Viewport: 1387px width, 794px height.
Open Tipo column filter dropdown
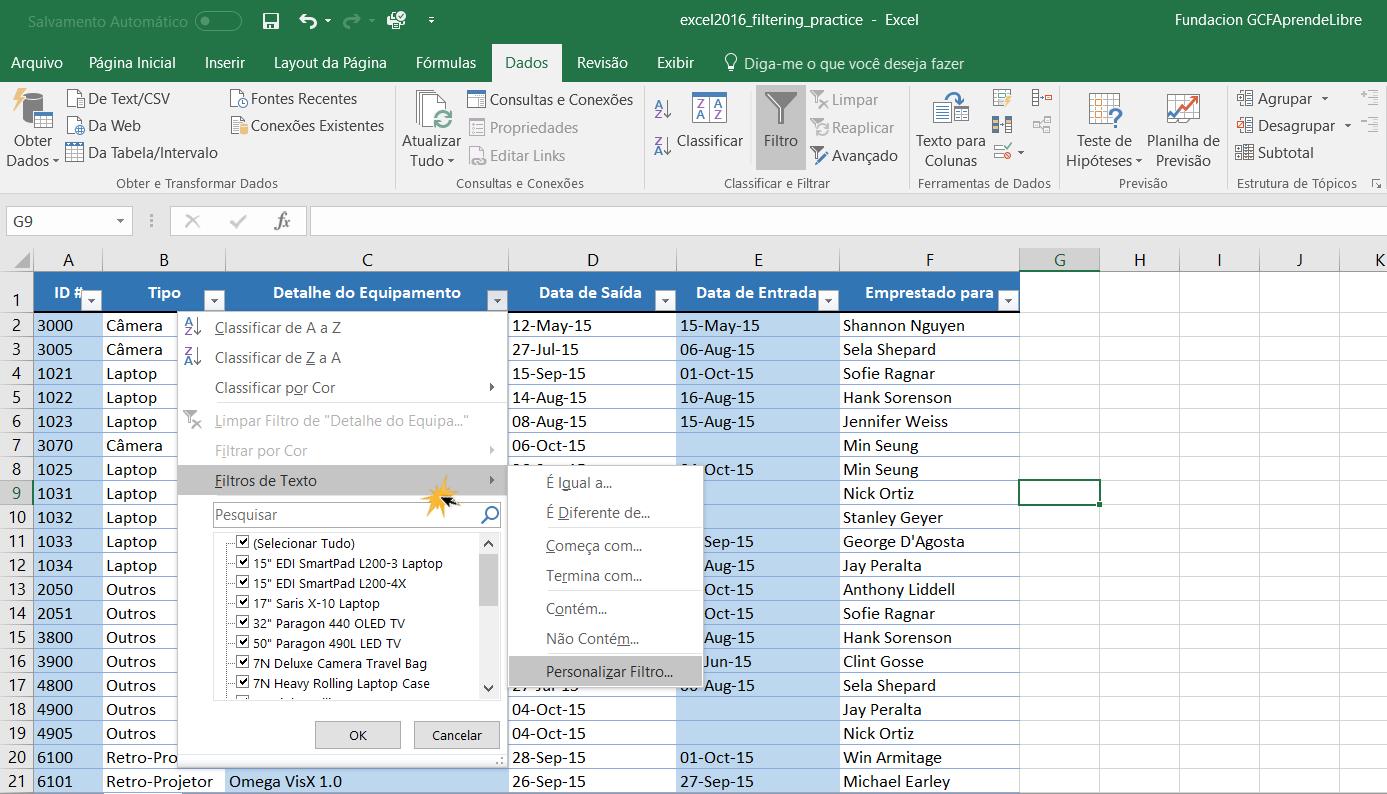point(214,300)
